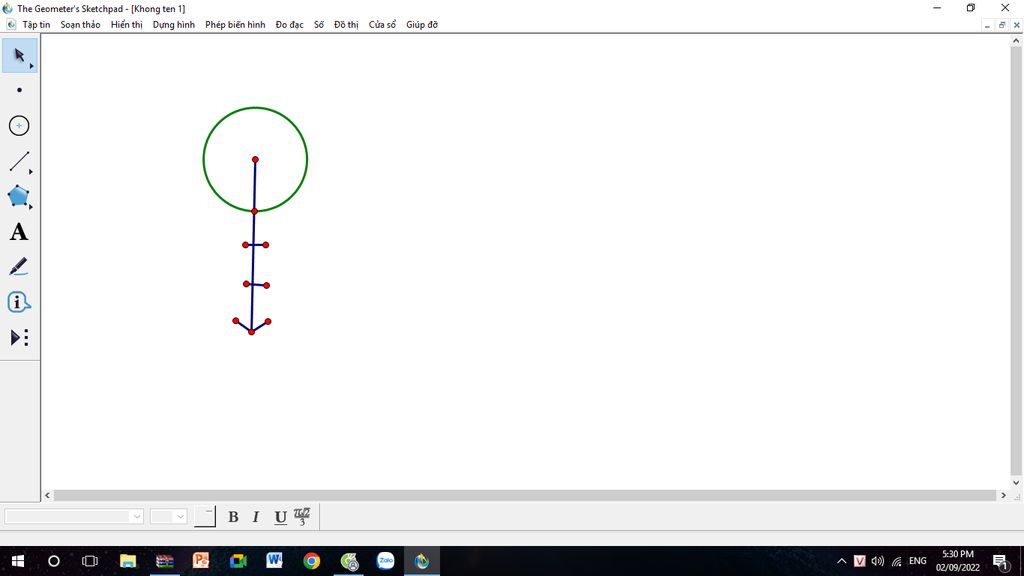Open the Đo đạc menu
The width and height of the screenshot is (1024, 576).
[x=289, y=25]
